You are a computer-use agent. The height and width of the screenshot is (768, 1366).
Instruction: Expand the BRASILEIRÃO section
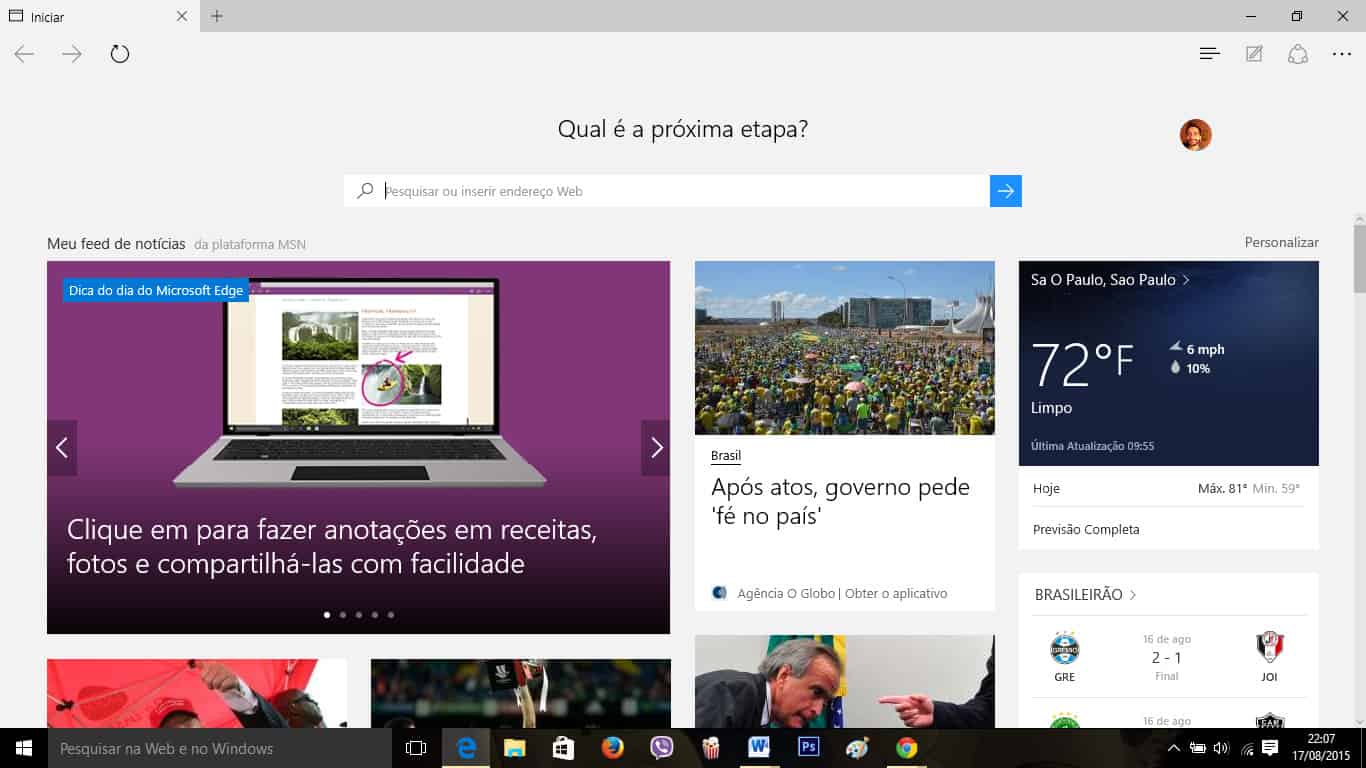tap(1086, 594)
